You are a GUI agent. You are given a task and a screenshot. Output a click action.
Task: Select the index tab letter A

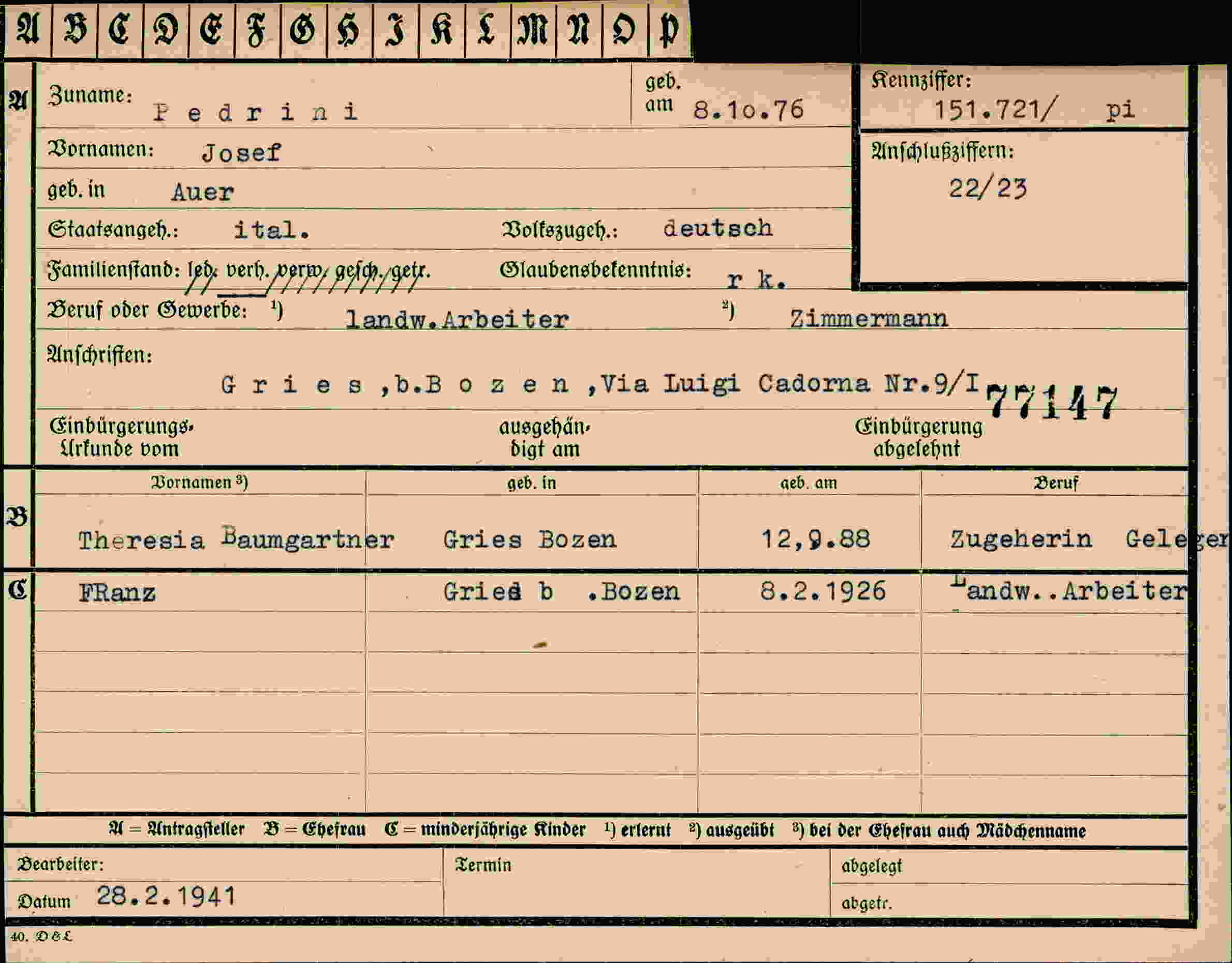click(28, 30)
